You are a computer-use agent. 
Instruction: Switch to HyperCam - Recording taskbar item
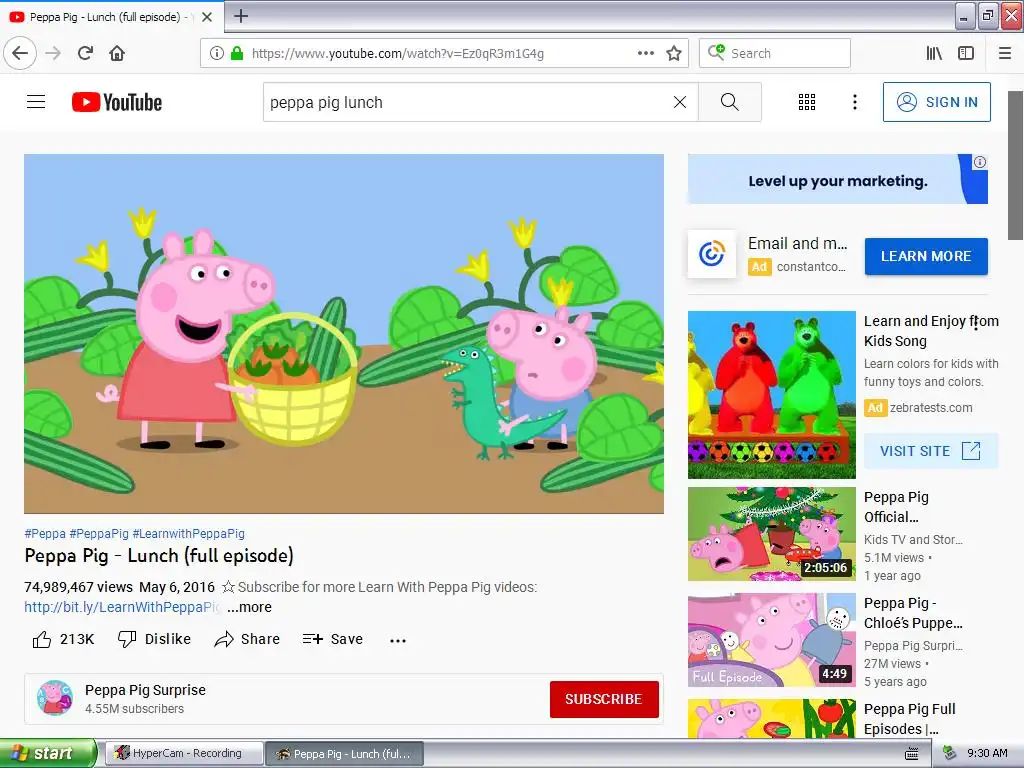184,754
